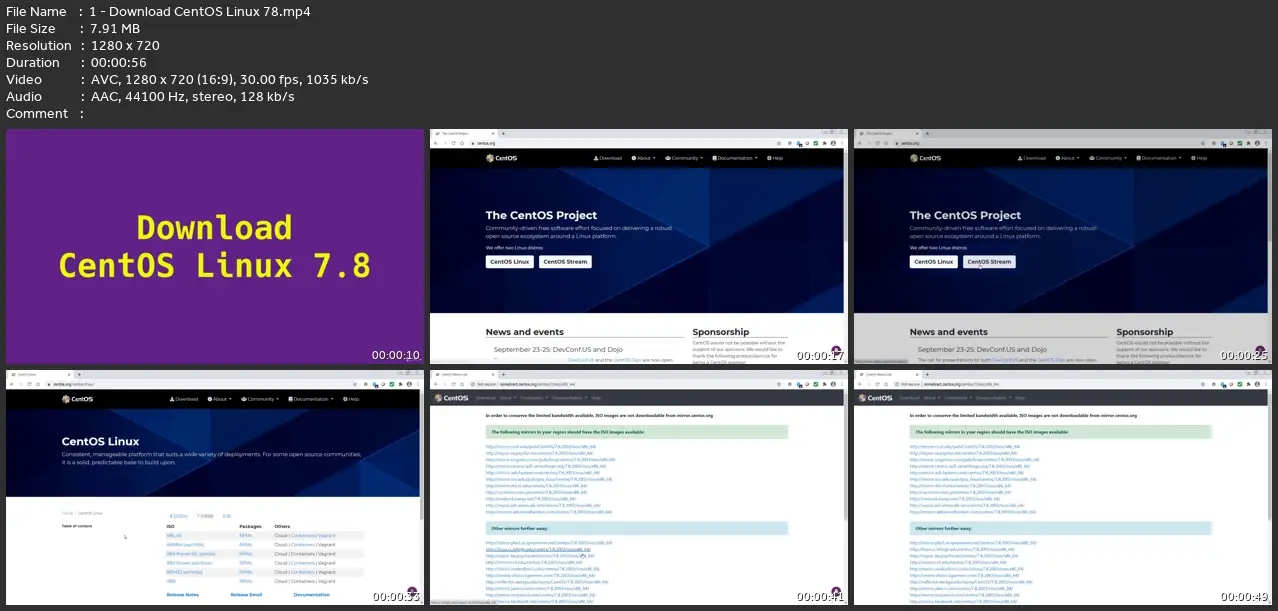The image size is (1278, 611).
Task: Open the ARM32 (armhfp) ISO link
Action: pyautogui.click(x=184, y=572)
